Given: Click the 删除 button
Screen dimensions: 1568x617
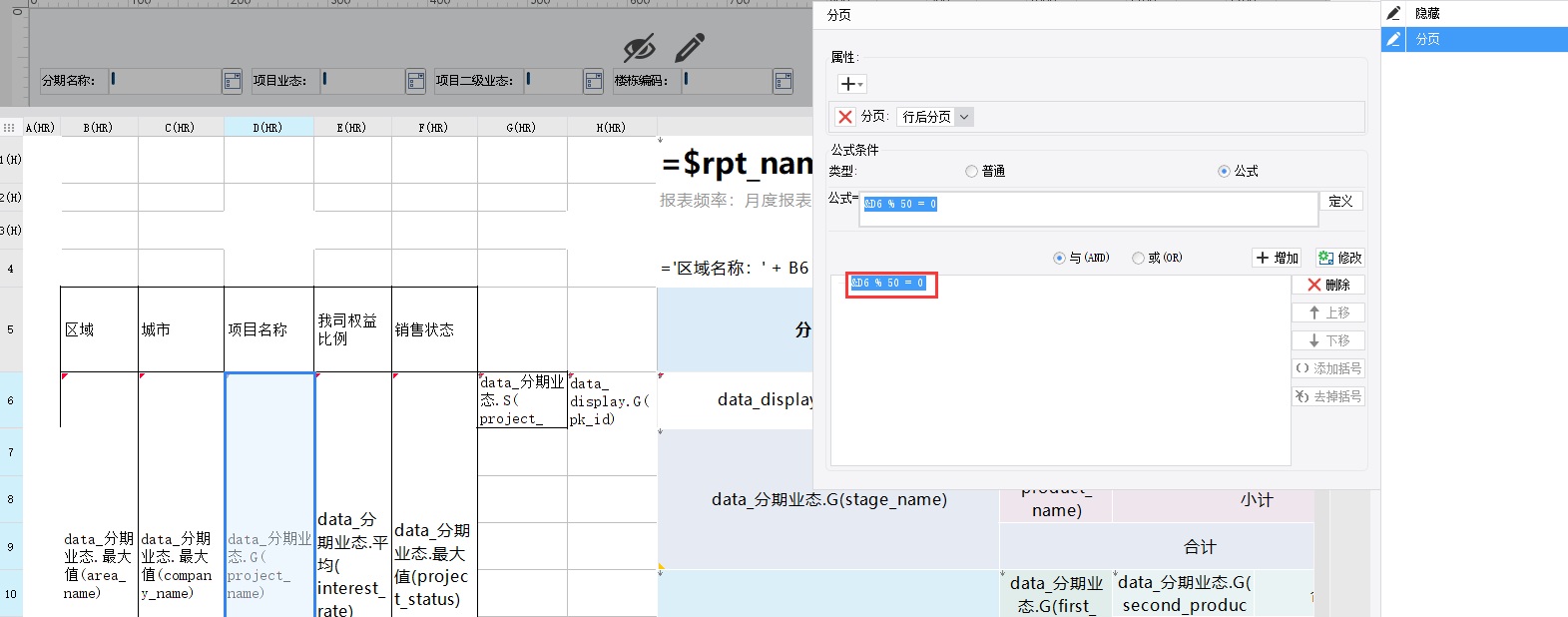Looking at the screenshot, I should [x=1328, y=285].
